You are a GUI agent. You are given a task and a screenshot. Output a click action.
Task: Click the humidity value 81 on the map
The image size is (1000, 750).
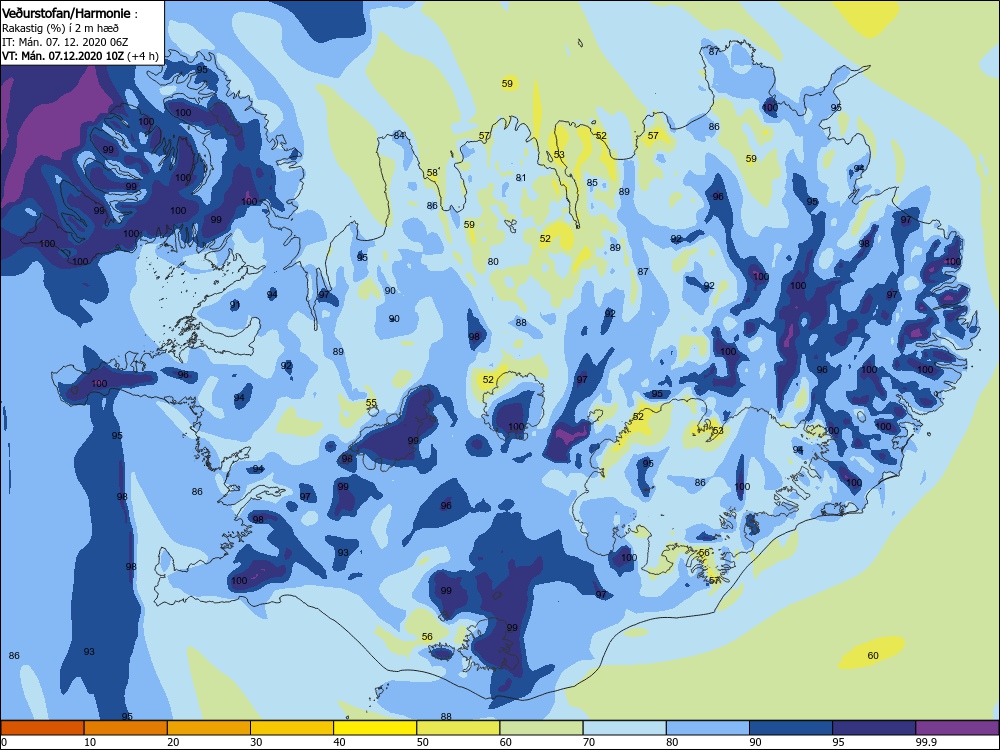(x=521, y=177)
